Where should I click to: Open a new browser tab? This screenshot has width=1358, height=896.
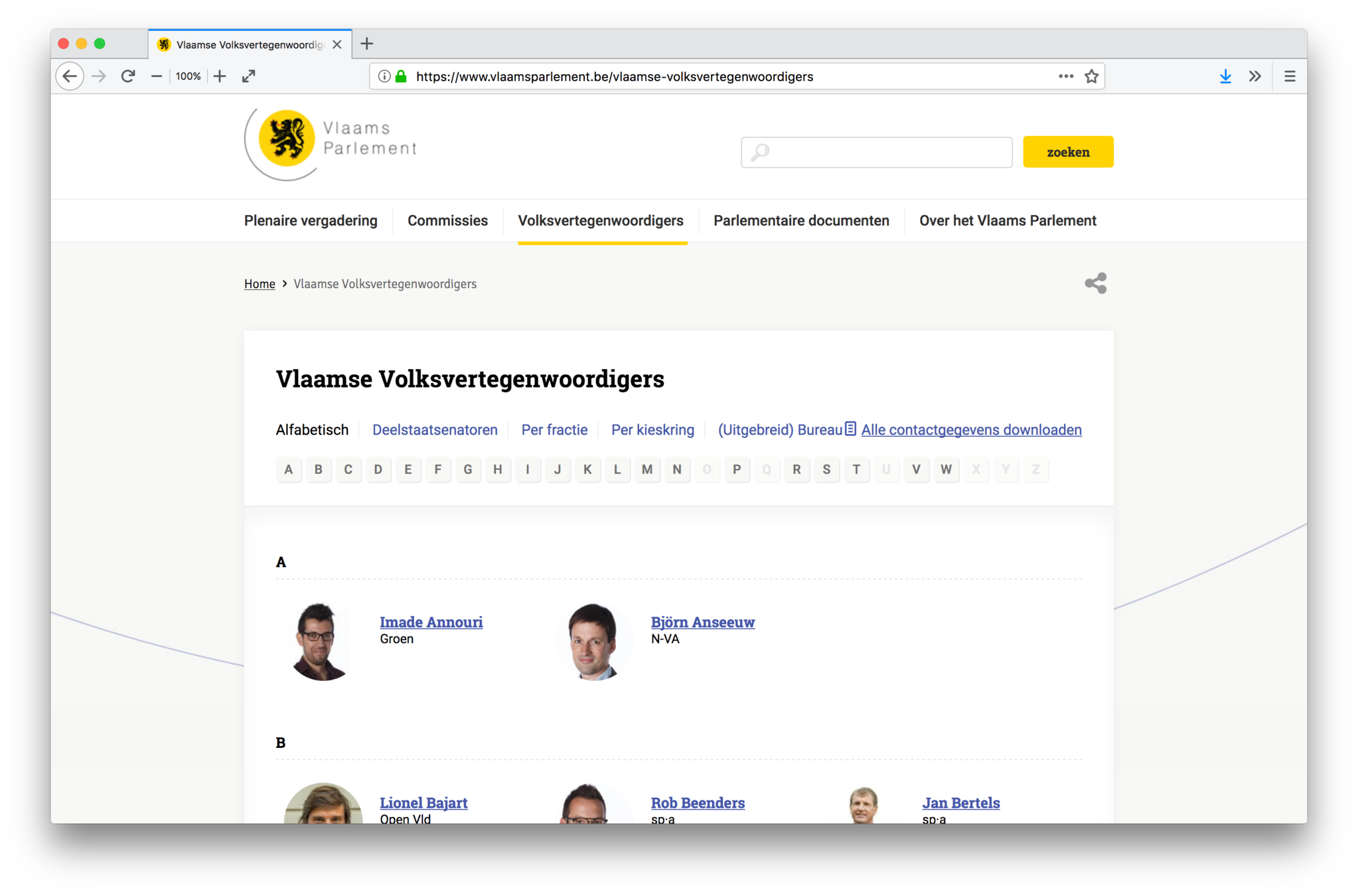[367, 44]
